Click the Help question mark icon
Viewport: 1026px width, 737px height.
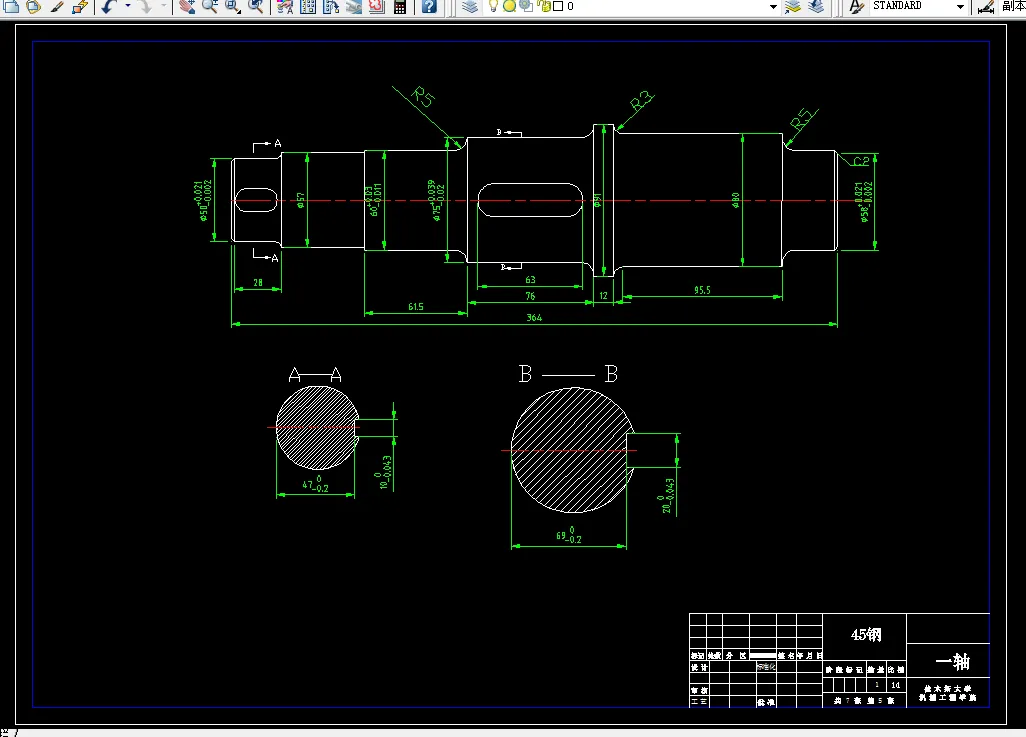click(429, 7)
